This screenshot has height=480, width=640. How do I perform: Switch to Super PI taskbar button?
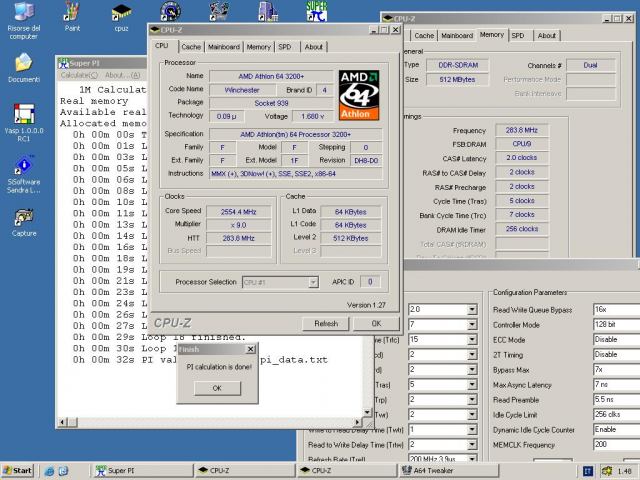point(143,471)
